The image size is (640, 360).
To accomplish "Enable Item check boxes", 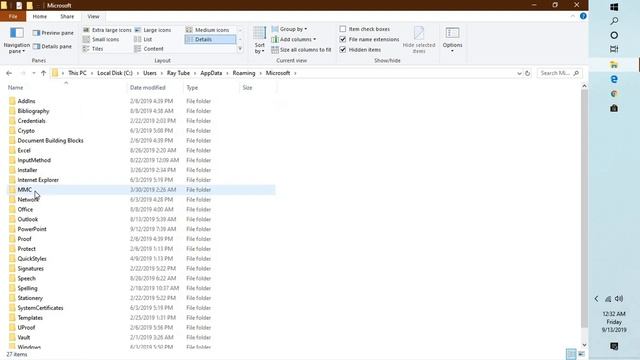I will pos(343,29).
